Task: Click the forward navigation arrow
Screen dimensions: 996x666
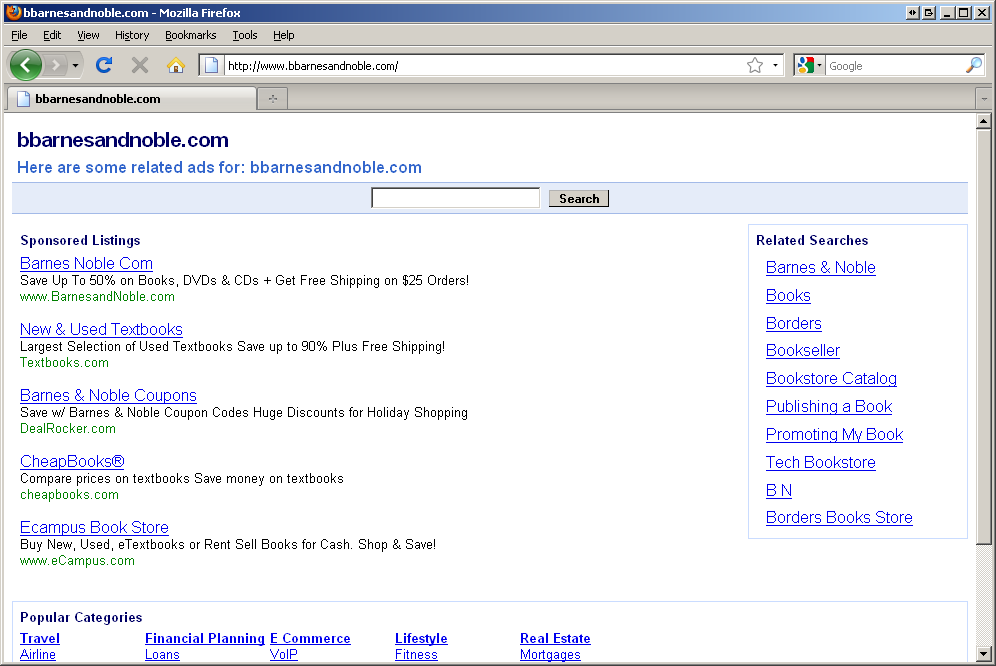Action: (56, 65)
